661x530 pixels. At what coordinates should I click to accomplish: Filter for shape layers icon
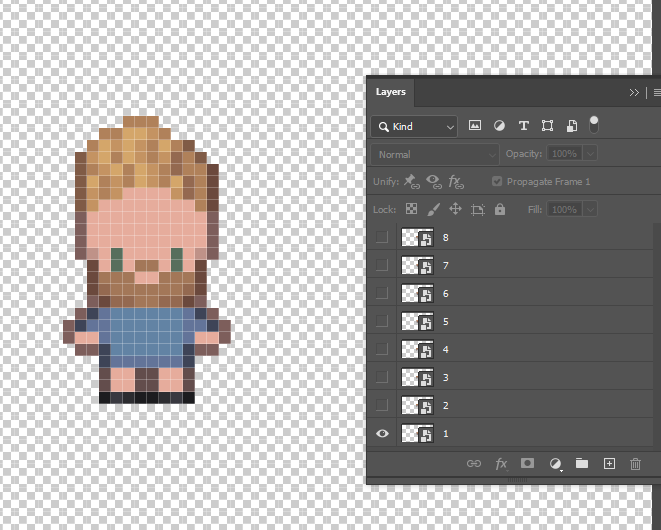click(547, 126)
